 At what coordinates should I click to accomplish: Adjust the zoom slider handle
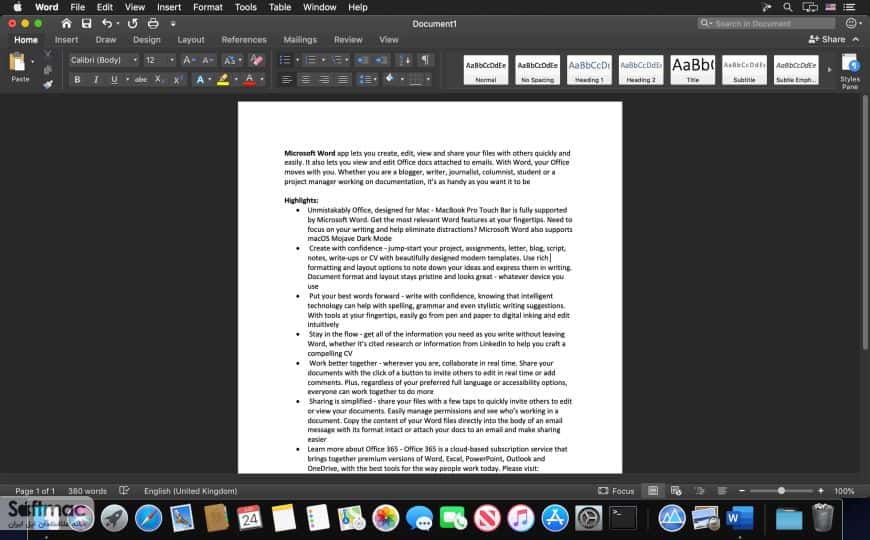pyautogui.click(x=781, y=491)
